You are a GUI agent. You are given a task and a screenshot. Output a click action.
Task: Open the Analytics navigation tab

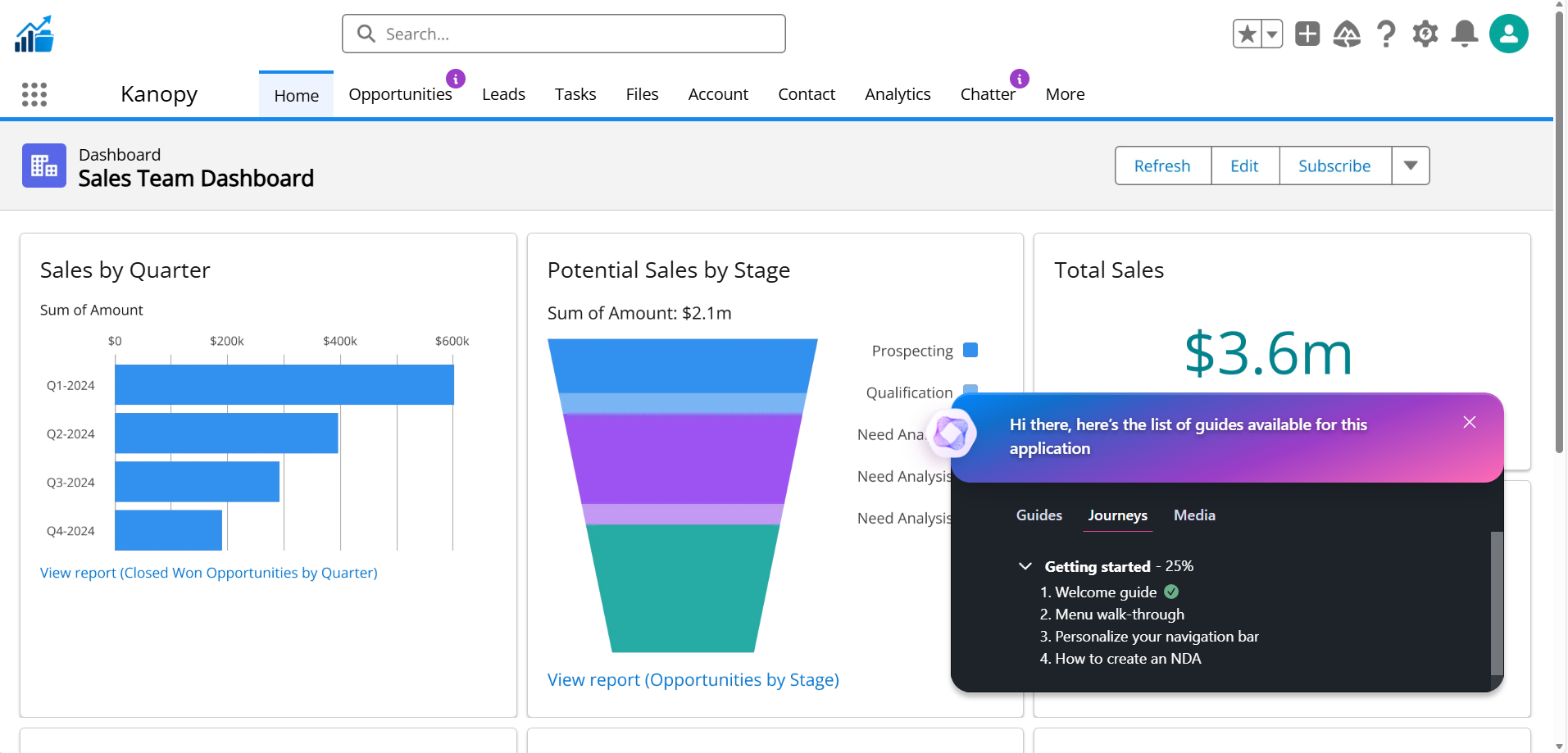pyautogui.click(x=898, y=94)
